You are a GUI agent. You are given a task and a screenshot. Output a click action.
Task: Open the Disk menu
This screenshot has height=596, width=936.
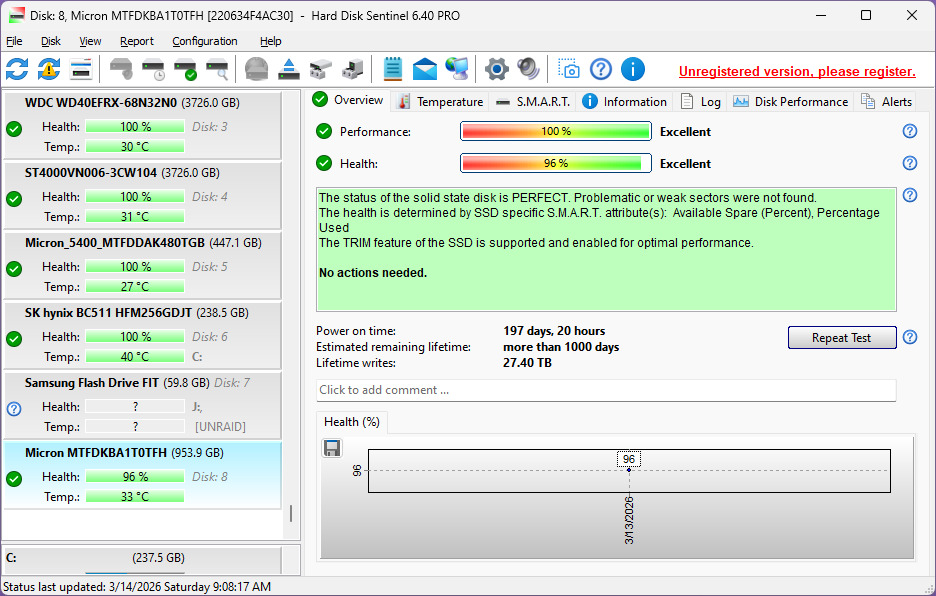coord(51,41)
